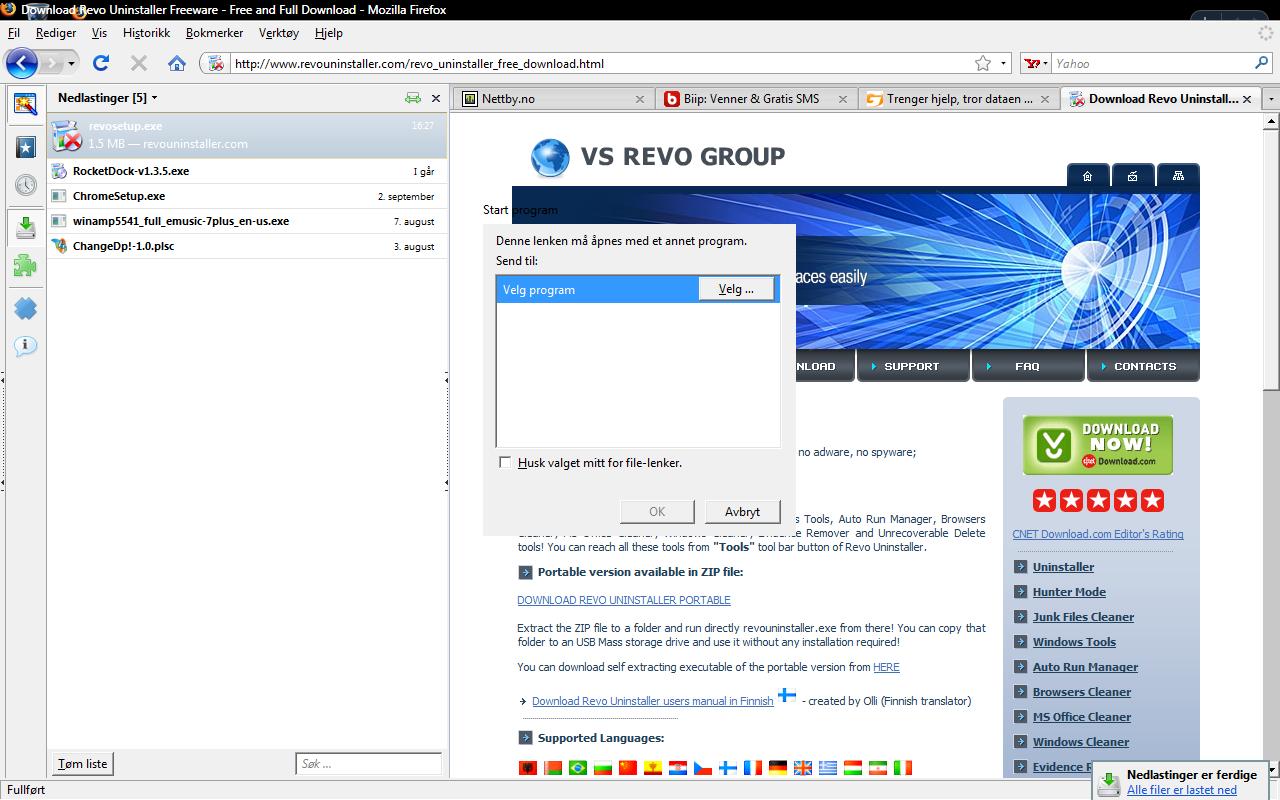
Task: Reload the page with the refresh icon
Action: 101,63
